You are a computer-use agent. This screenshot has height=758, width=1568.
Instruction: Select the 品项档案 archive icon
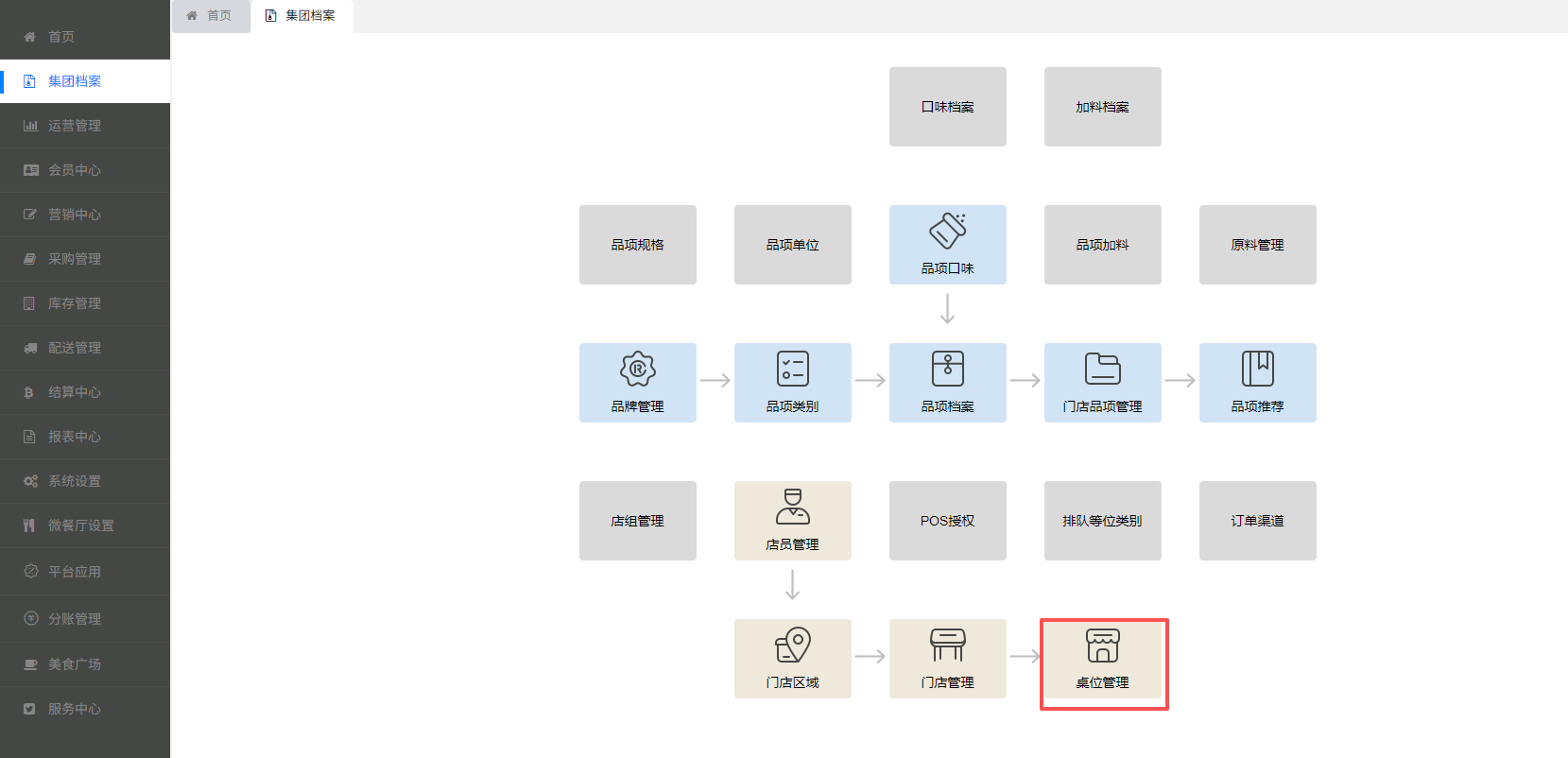pos(947,370)
